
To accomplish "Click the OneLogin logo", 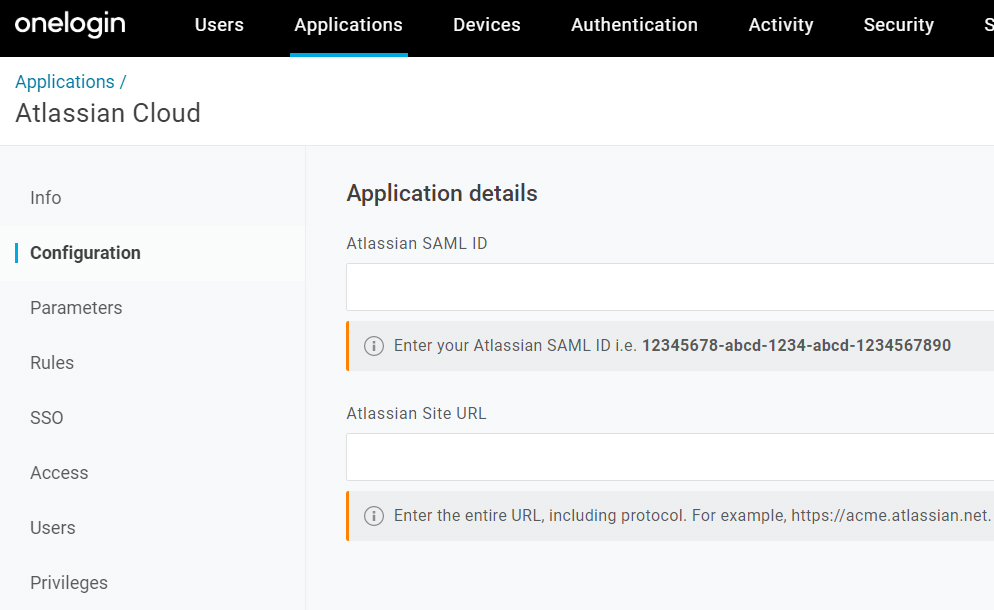I will tap(70, 25).
